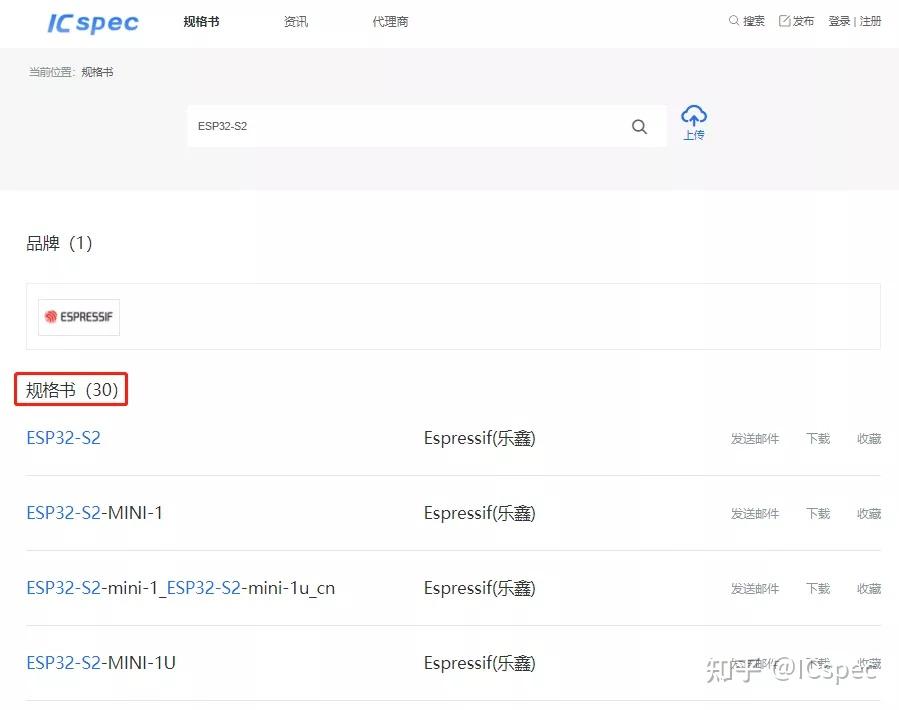Click the ICspec site logo
The width and height of the screenshot is (899, 710).
point(91,22)
